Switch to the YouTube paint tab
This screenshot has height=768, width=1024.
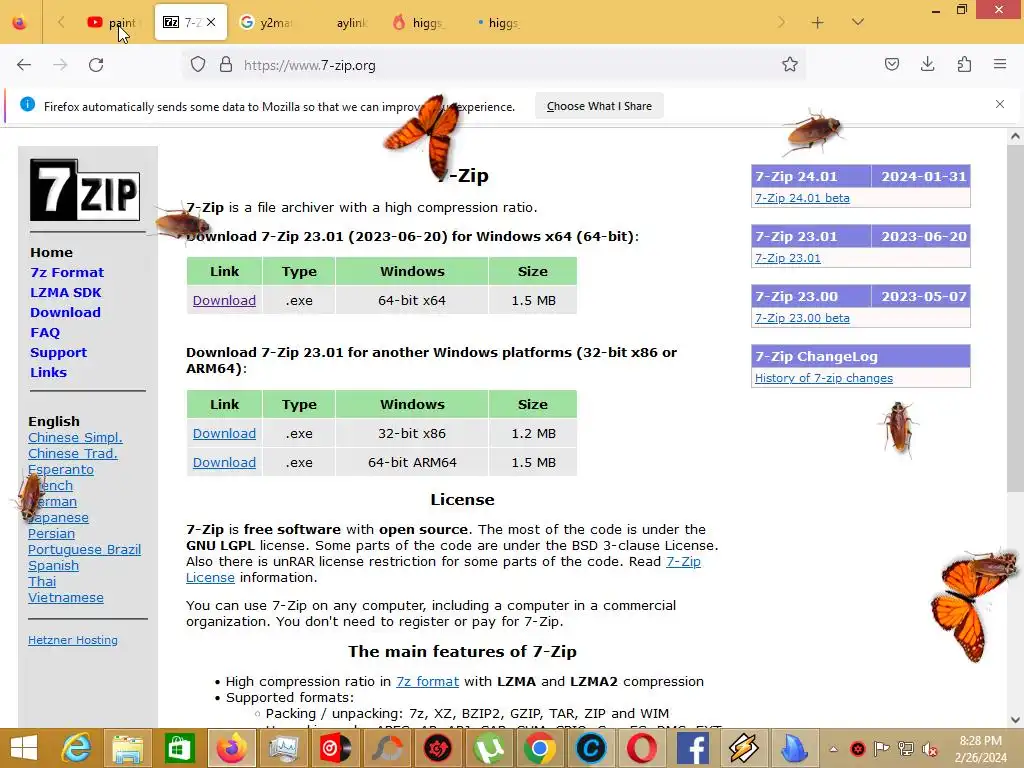pyautogui.click(x=112, y=23)
